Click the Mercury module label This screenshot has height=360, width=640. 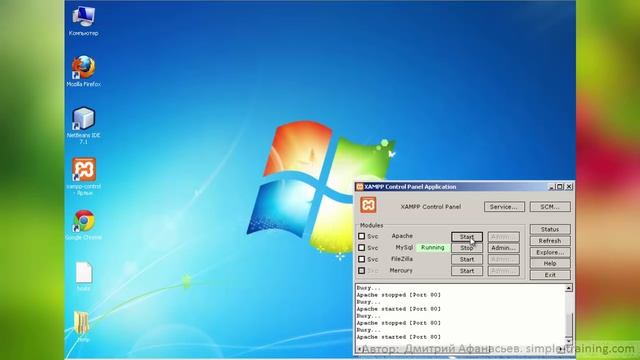(x=401, y=270)
